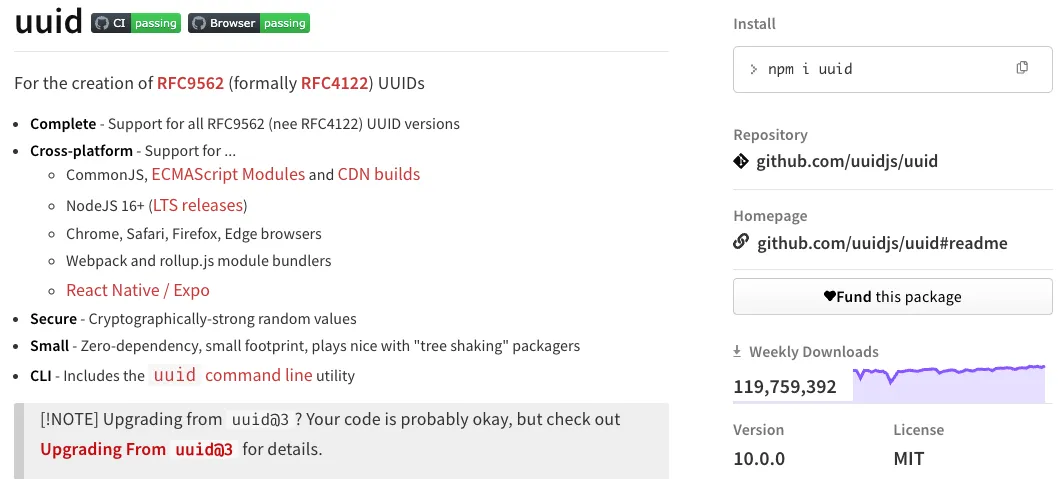Open the RFC4122 link
The image size is (1058, 479).
pos(334,83)
